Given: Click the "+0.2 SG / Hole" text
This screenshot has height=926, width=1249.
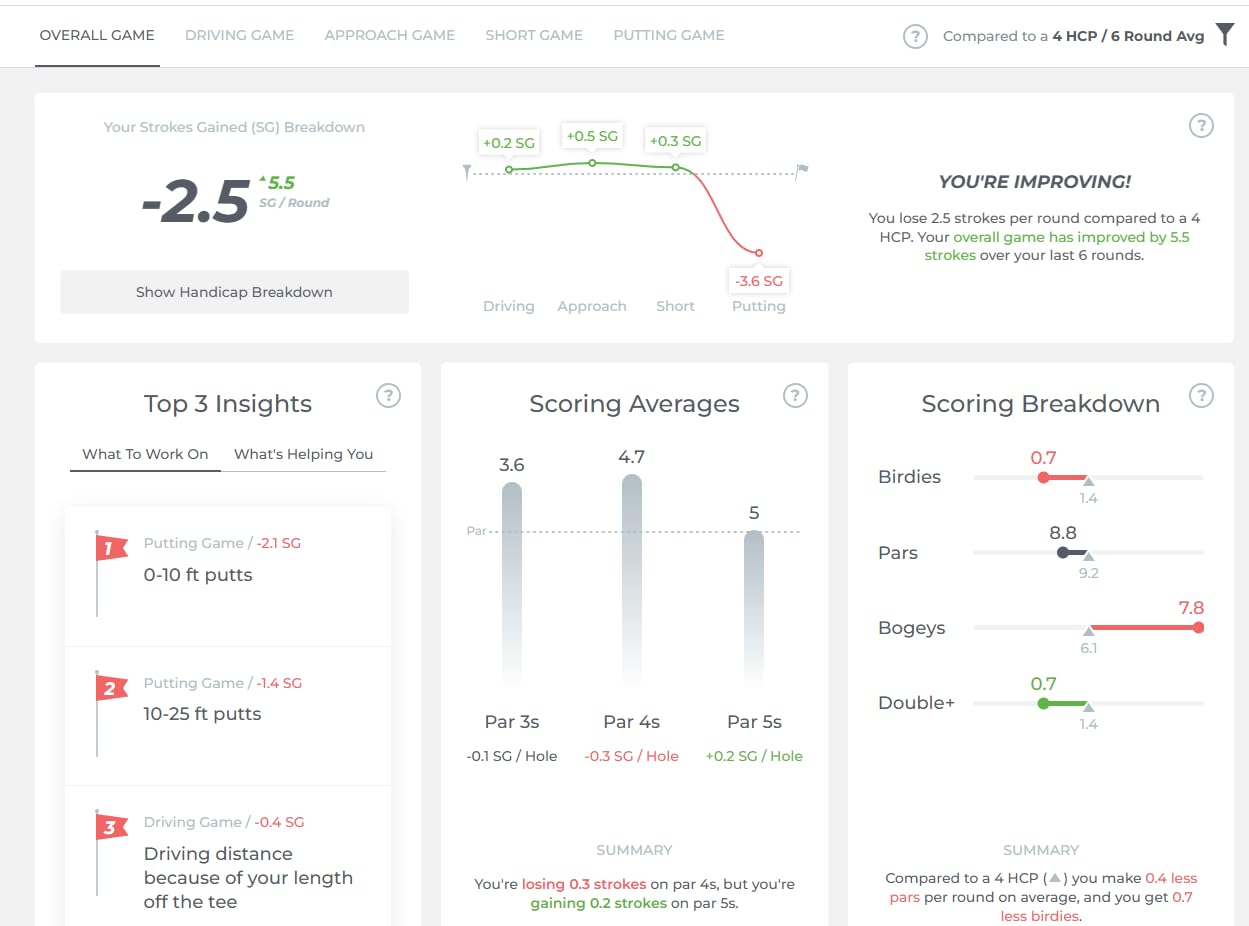Looking at the screenshot, I should click(x=754, y=756).
